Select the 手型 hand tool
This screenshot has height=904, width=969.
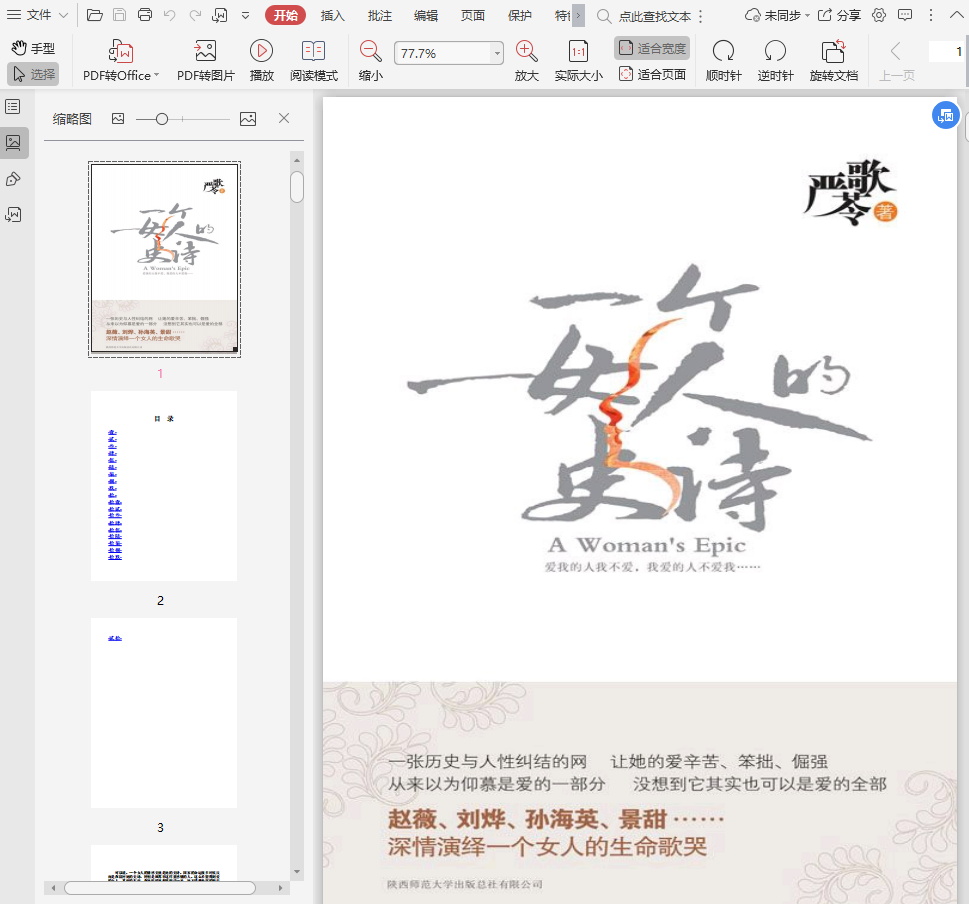tap(33, 48)
